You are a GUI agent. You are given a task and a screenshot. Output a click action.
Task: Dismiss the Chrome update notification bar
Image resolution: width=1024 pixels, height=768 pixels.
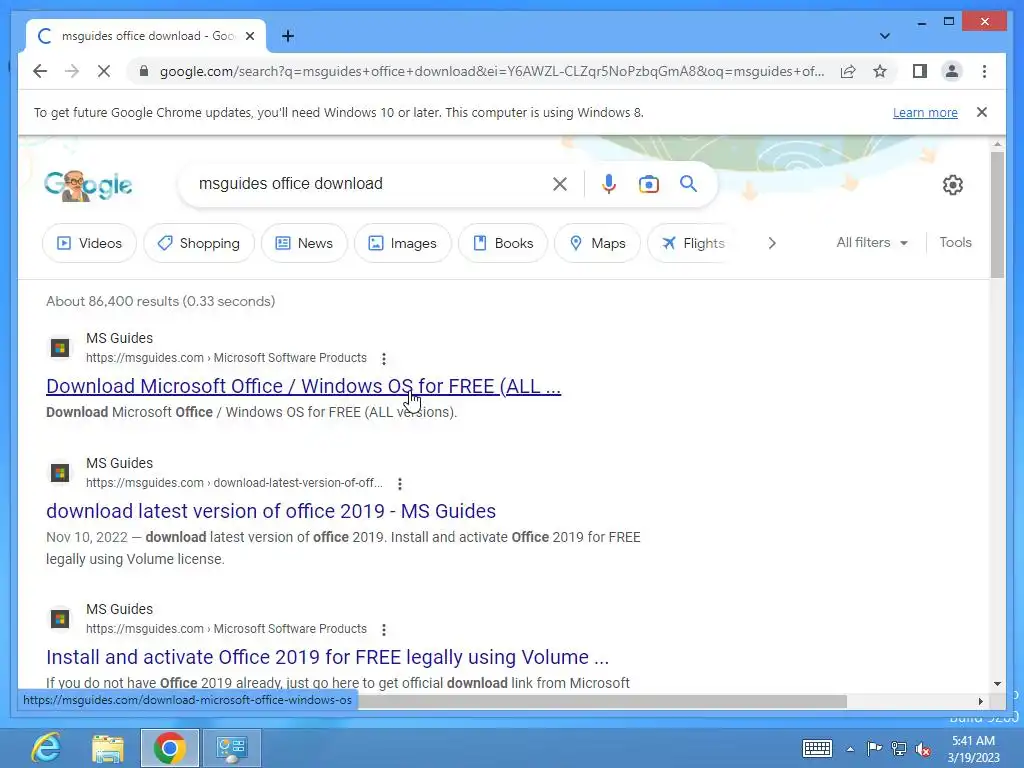pos(982,112)
